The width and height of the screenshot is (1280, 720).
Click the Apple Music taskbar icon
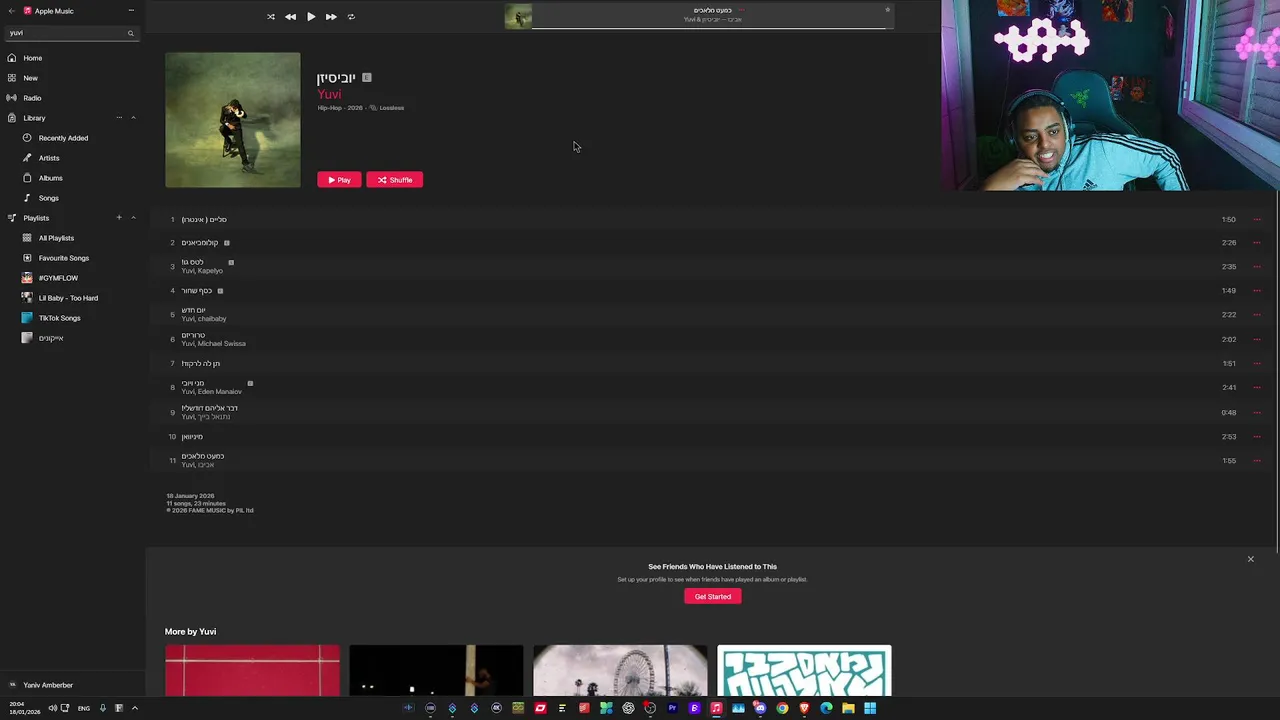click(x=716, y=708)
